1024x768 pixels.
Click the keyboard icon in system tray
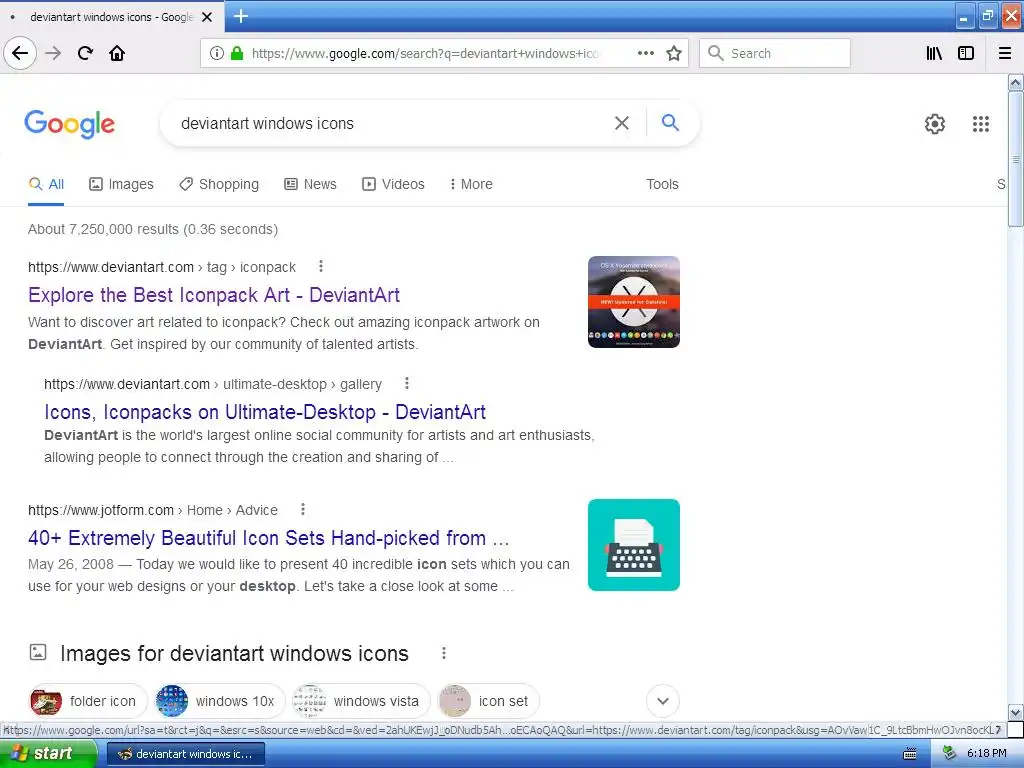click(910, 754)
